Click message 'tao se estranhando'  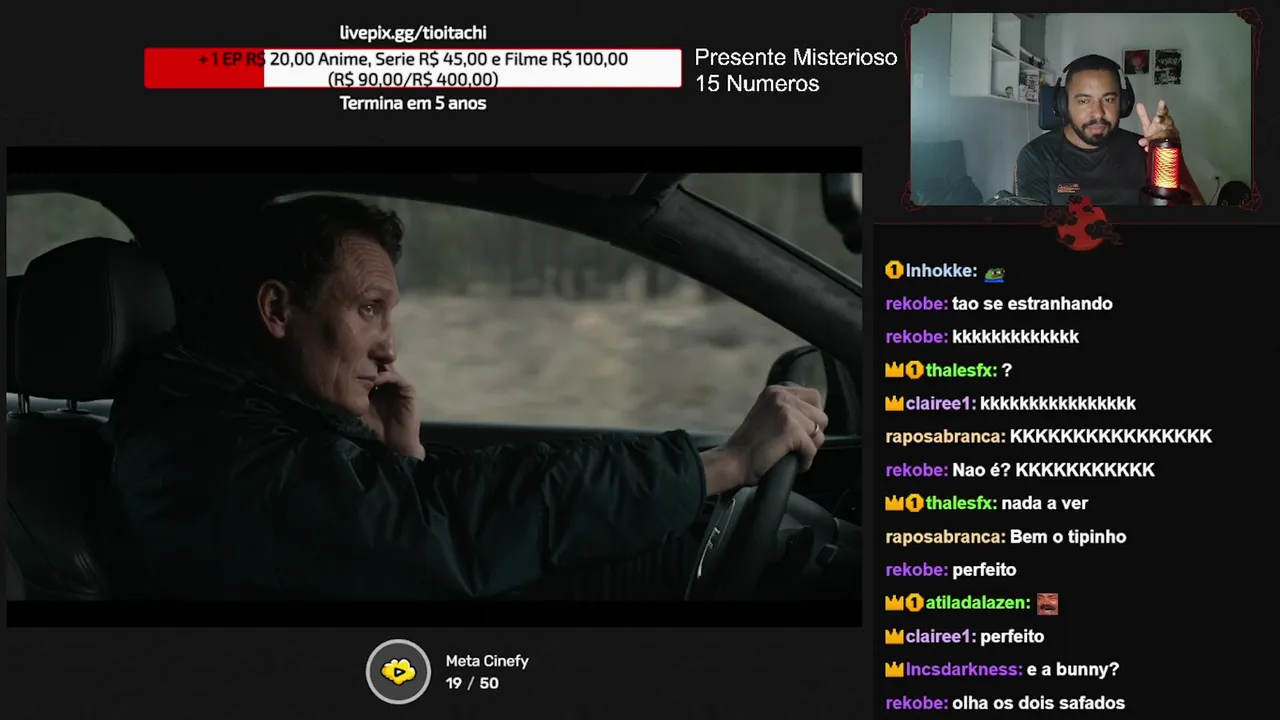(1032, 304)
